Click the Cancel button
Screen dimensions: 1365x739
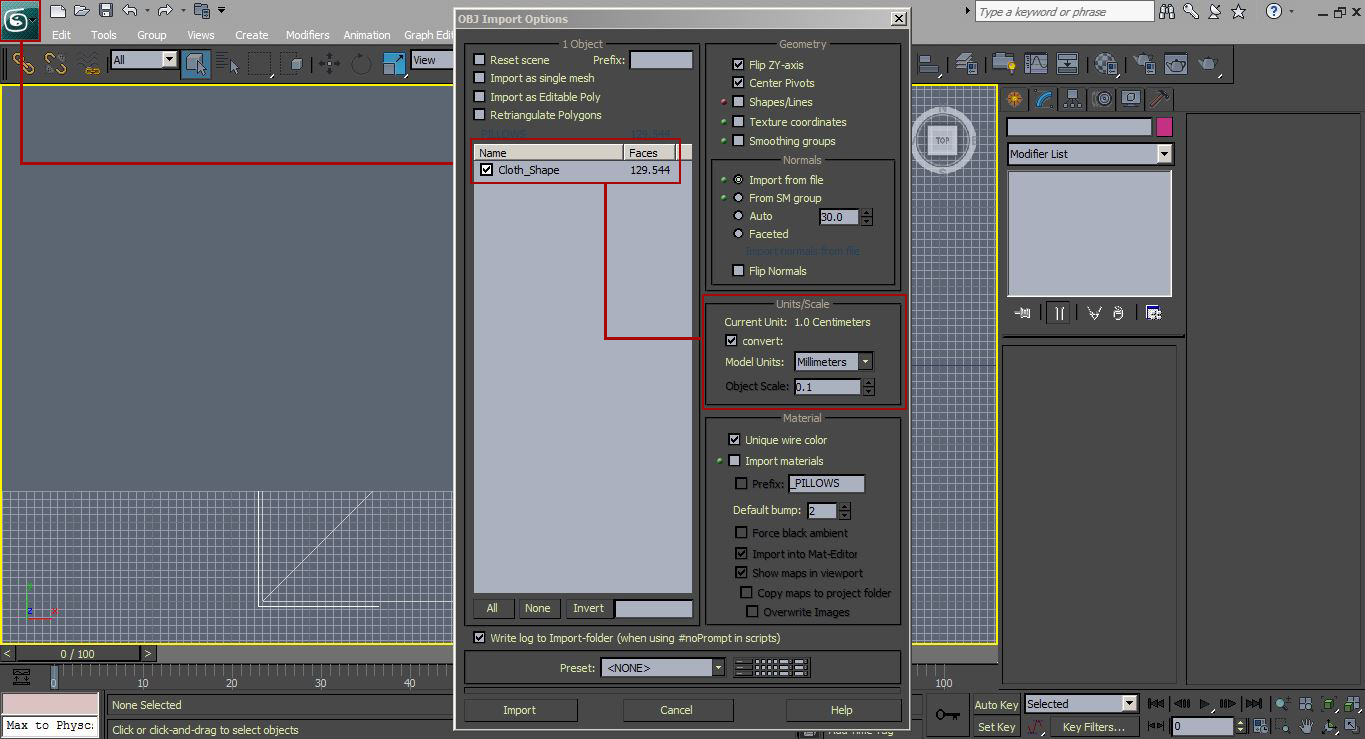677,710
